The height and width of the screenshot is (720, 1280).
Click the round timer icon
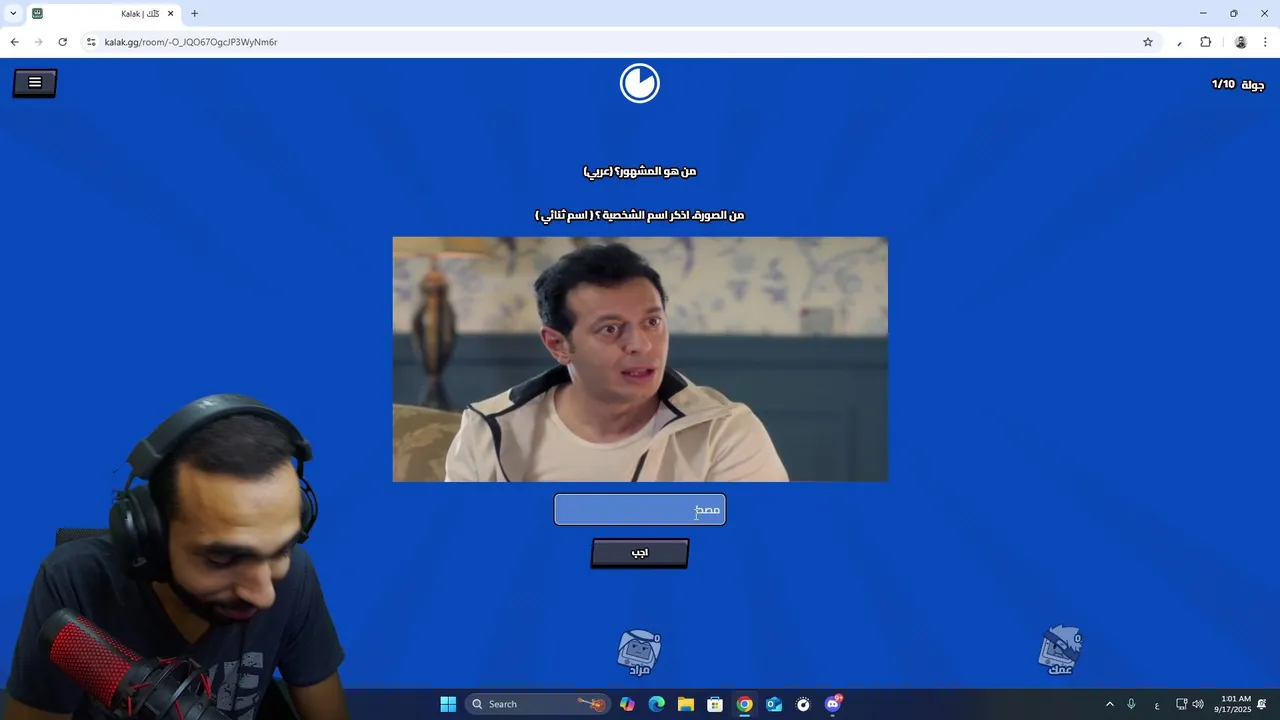click(640, 83)
